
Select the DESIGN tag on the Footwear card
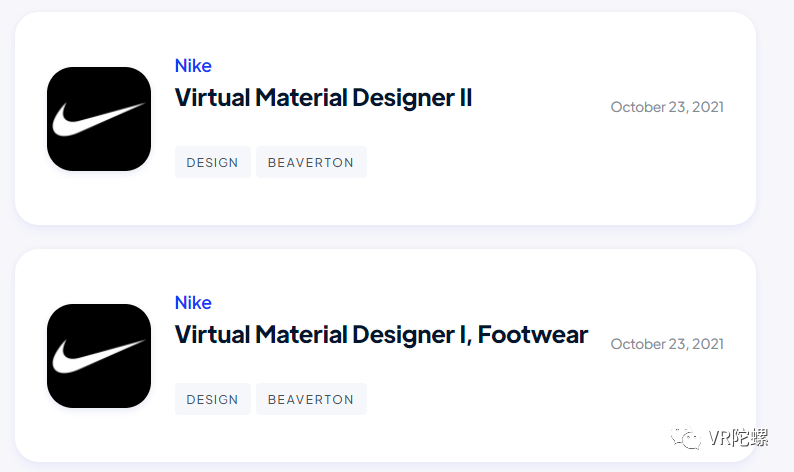click(x=213, y=399)
